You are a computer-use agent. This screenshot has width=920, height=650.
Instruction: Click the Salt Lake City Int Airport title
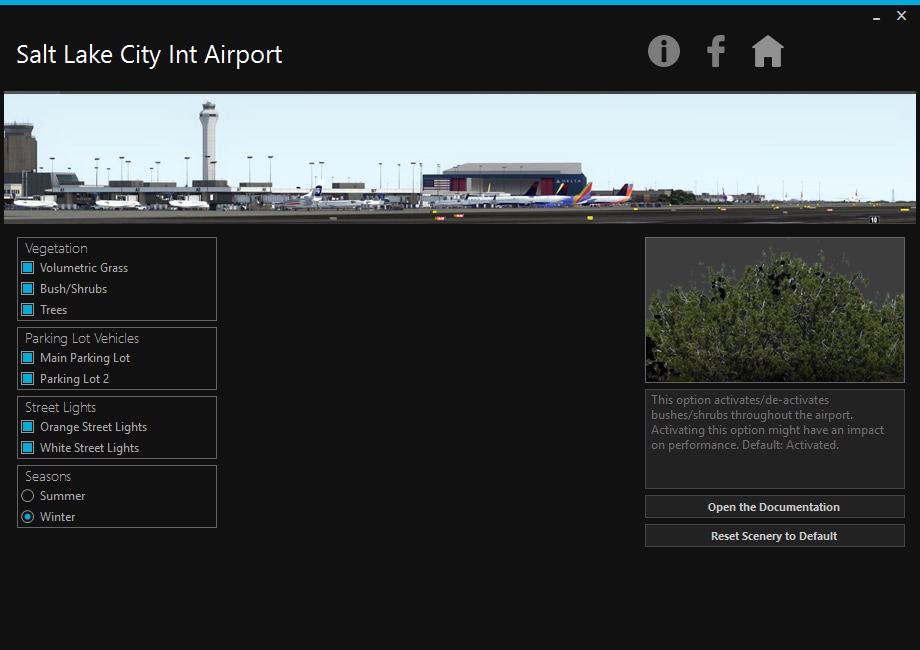(149, 55)
